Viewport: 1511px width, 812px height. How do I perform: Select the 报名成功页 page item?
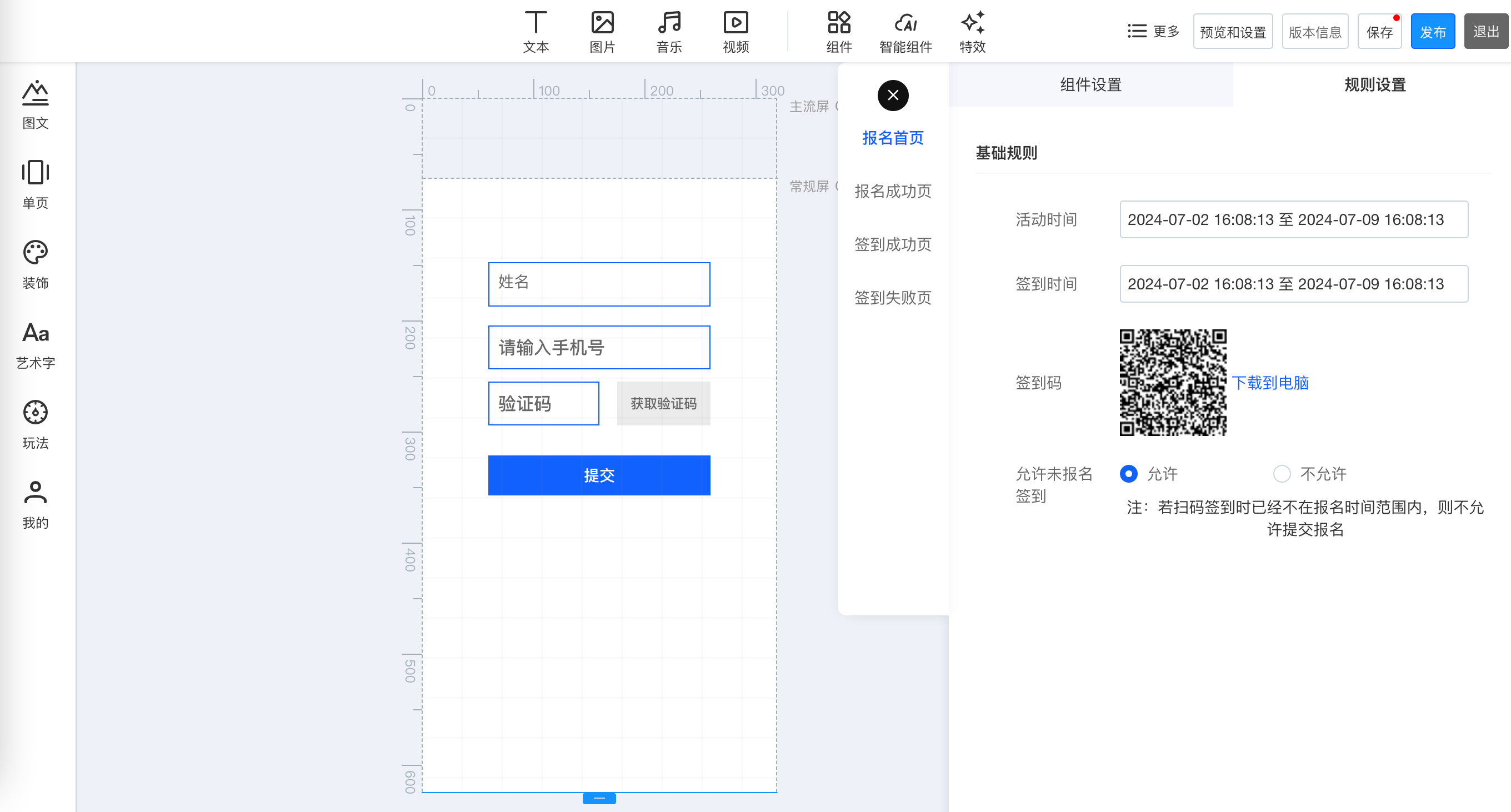pos(893,191)
